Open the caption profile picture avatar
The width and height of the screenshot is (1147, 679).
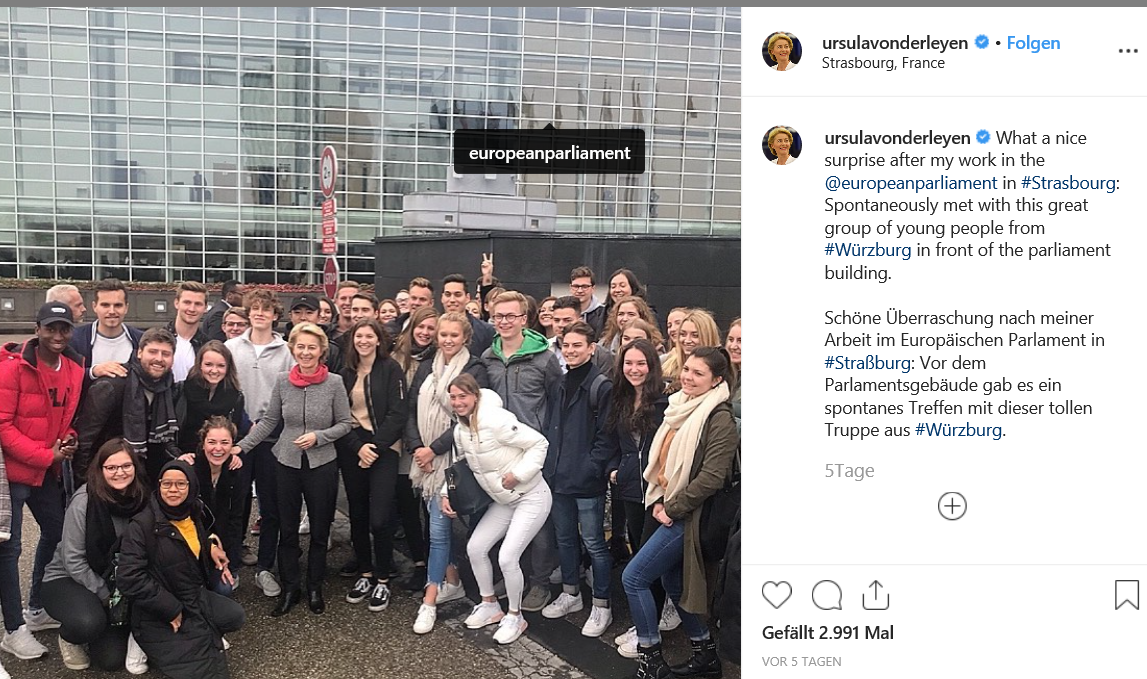pos(781,145)
